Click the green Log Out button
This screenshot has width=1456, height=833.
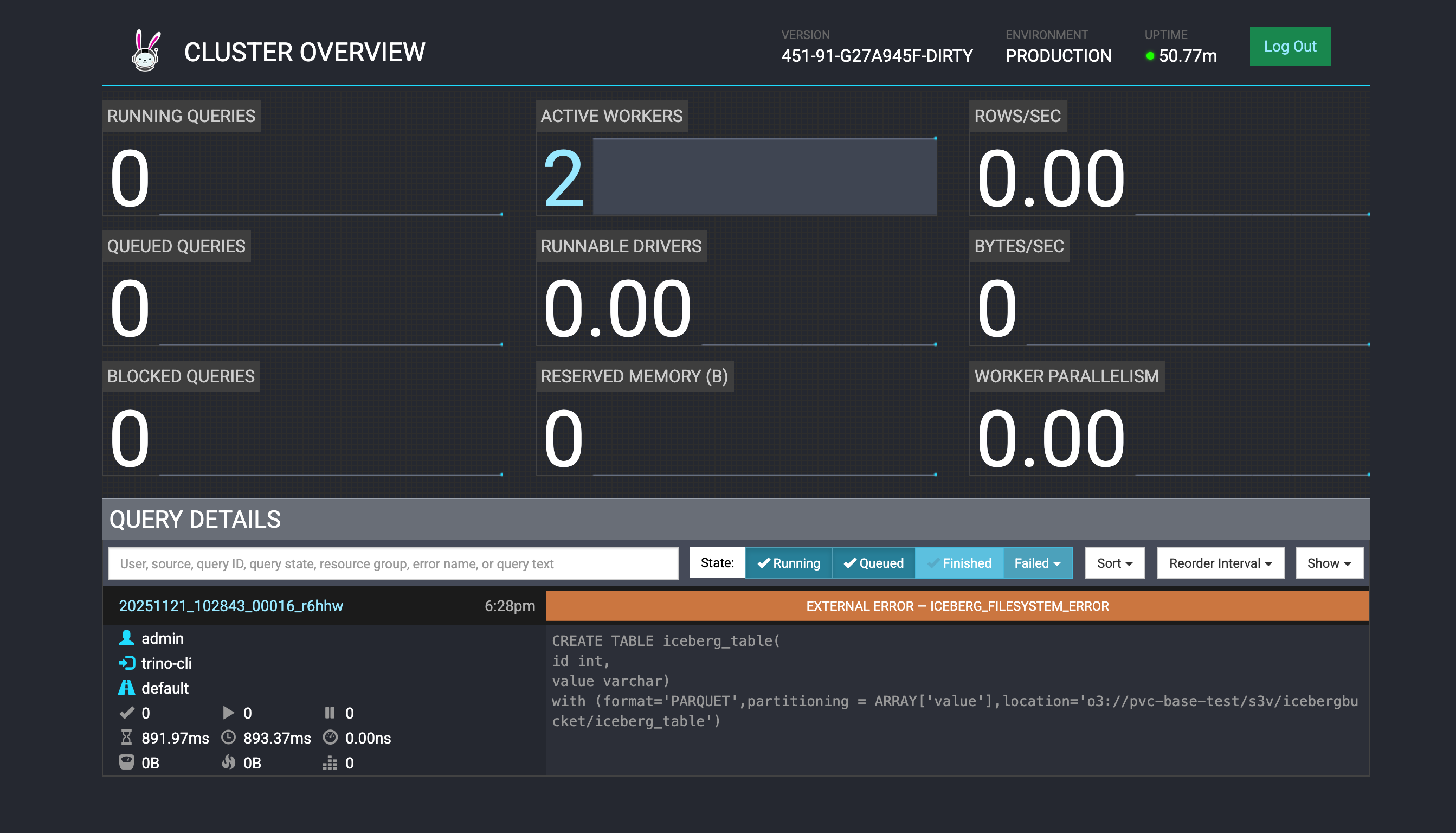click(x=1290, y=46)
